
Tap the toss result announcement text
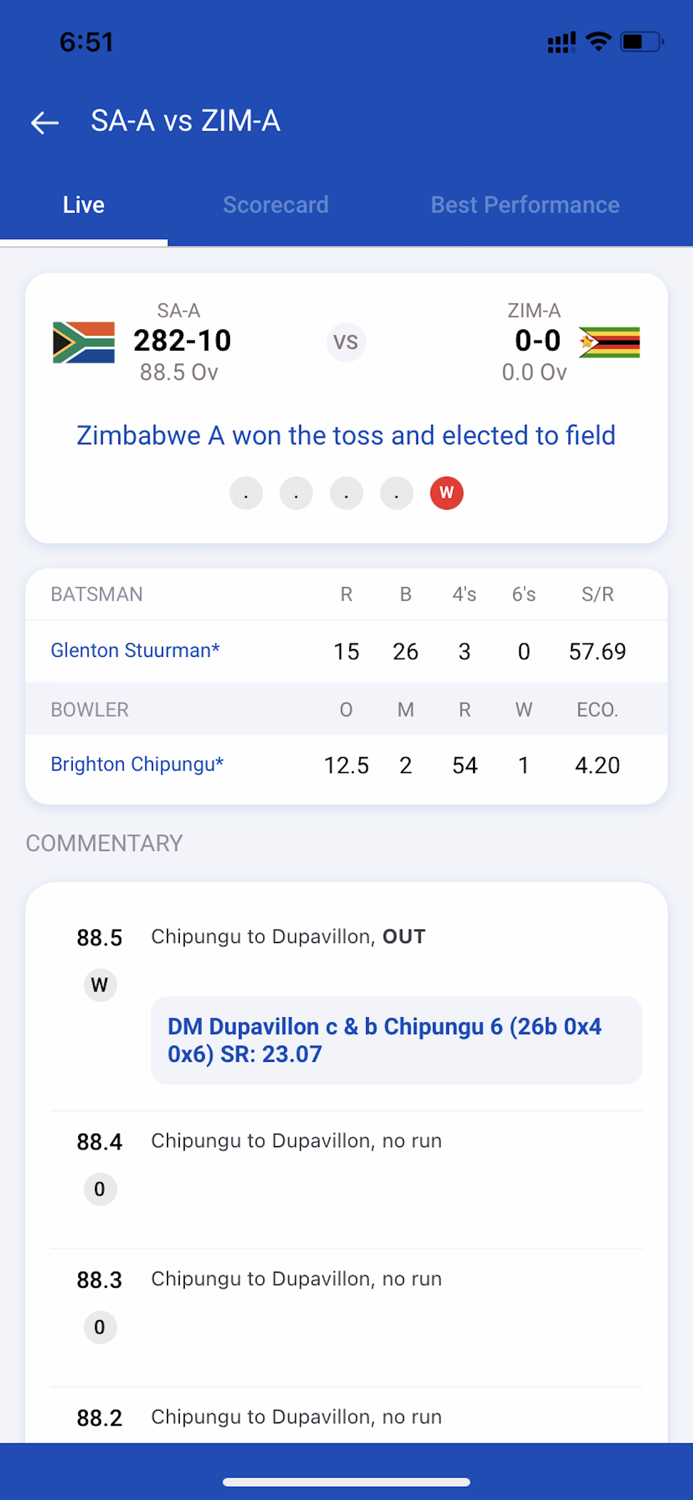[346, 435]
